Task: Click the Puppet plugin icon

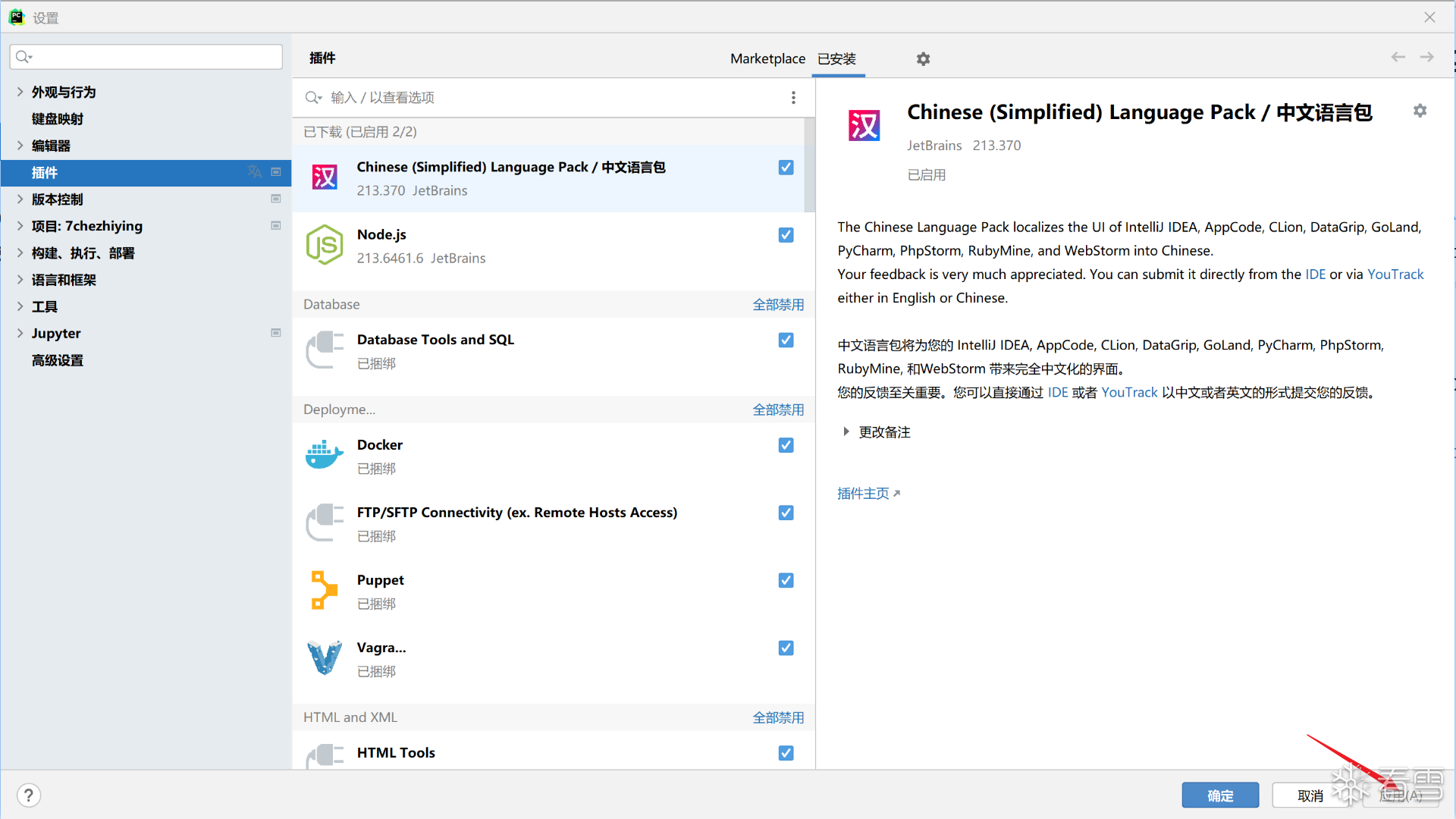Action: tap(325, 590)
